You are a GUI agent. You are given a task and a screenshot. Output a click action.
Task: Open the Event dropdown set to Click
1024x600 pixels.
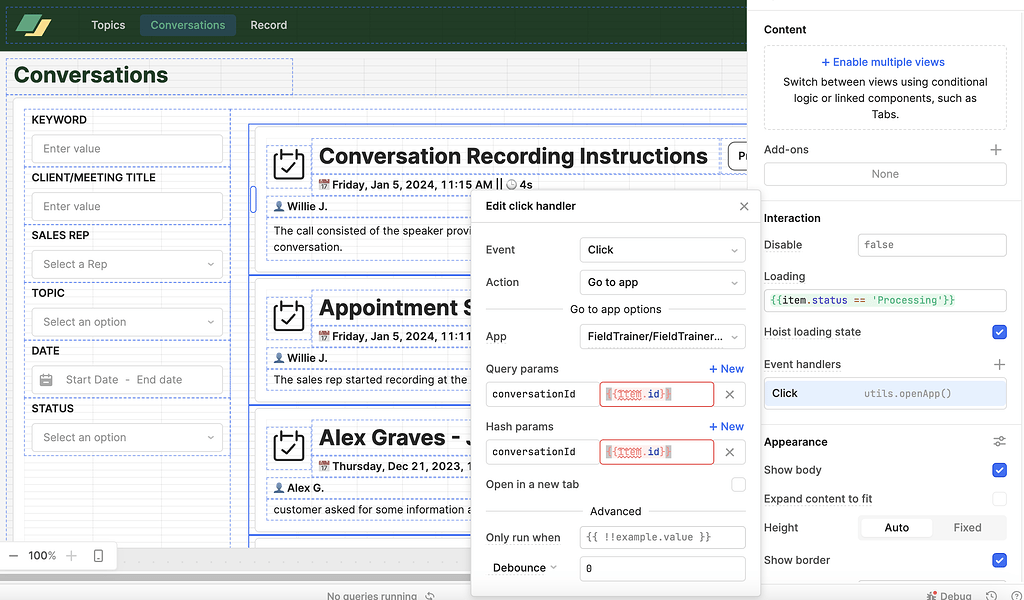[x=662, y=250]
